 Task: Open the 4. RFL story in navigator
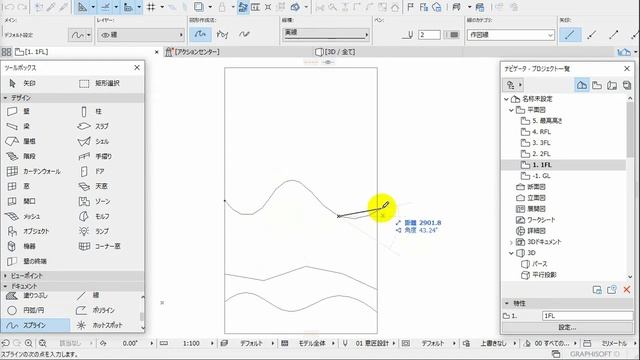pyautogui.click(x=541, y=132)
